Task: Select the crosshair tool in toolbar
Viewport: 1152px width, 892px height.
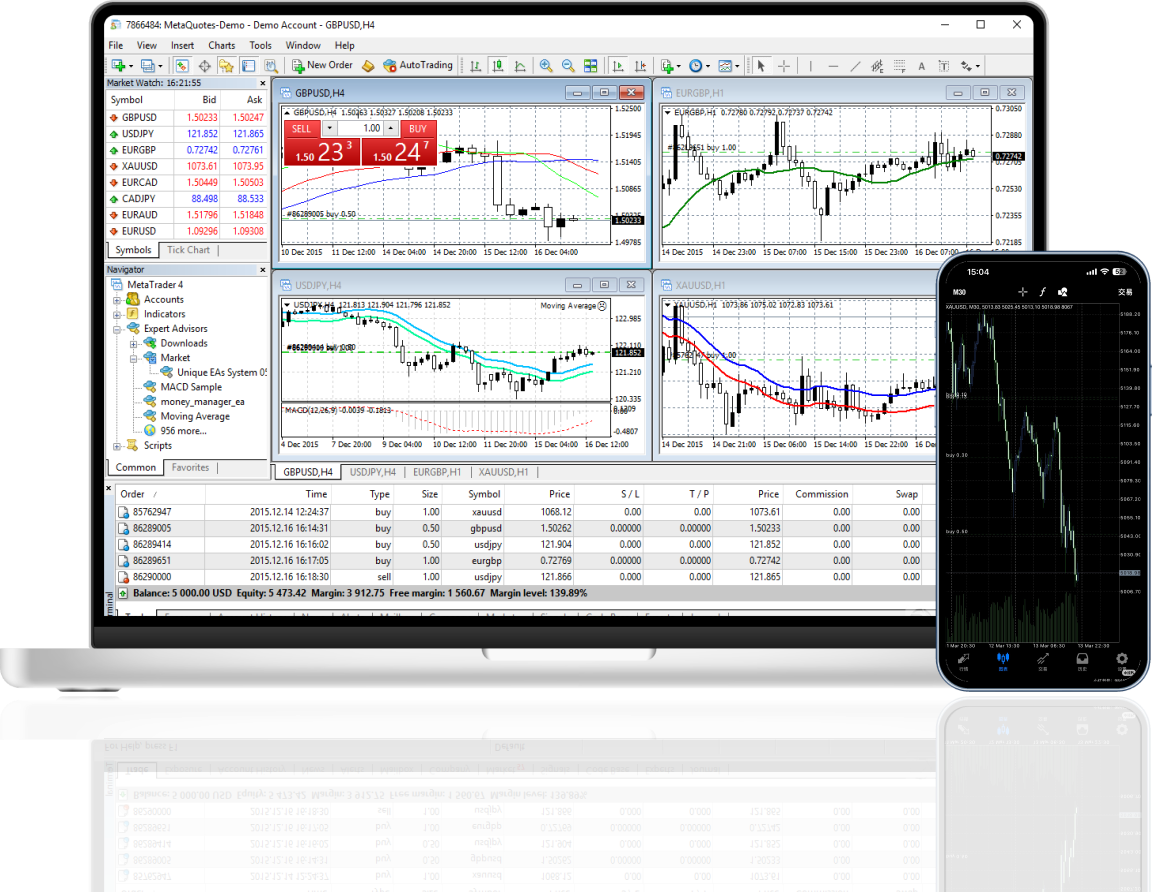Action: coord(784,66)
